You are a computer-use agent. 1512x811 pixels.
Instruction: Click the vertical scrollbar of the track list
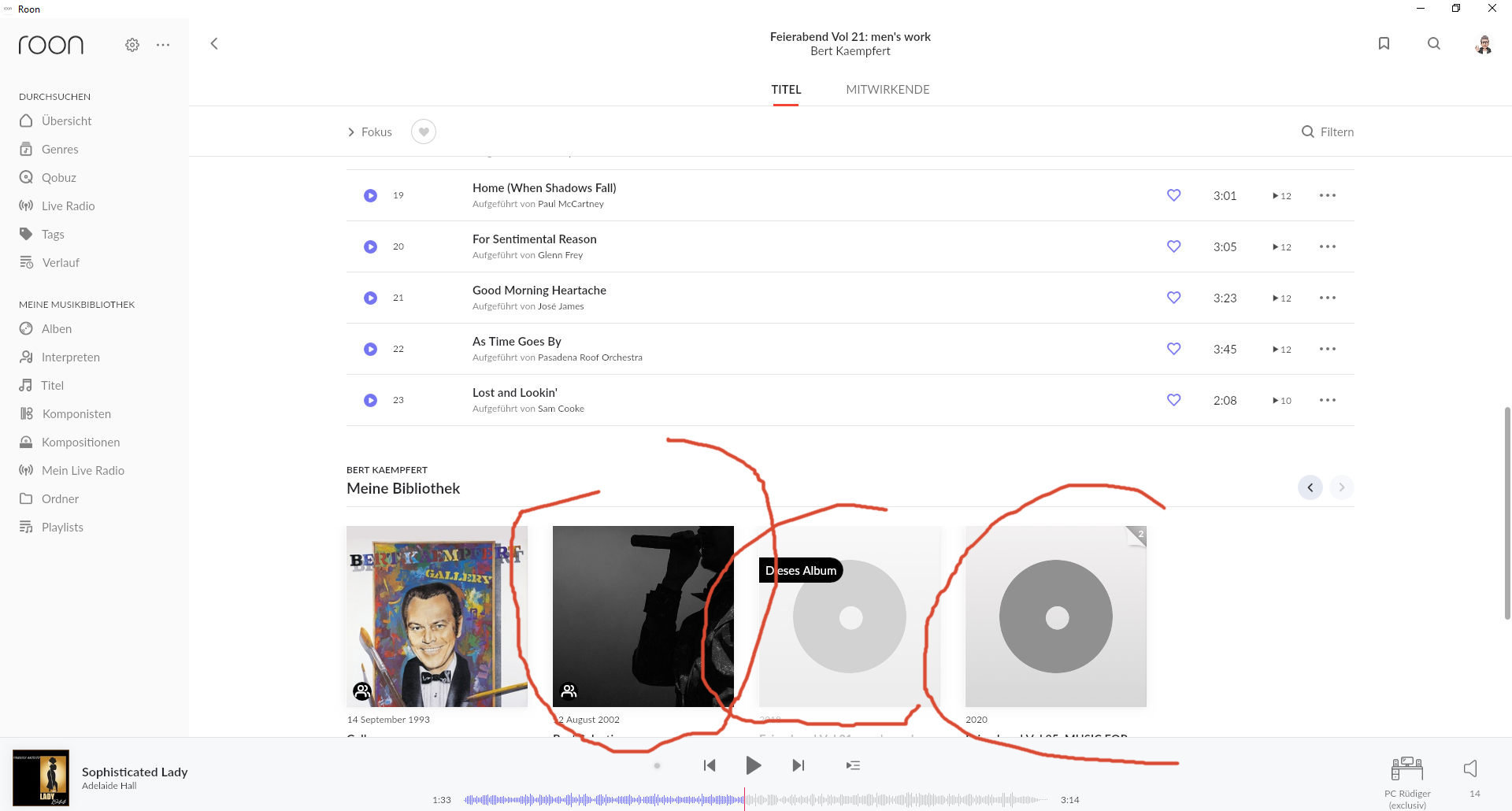[x=1507, y=513]
